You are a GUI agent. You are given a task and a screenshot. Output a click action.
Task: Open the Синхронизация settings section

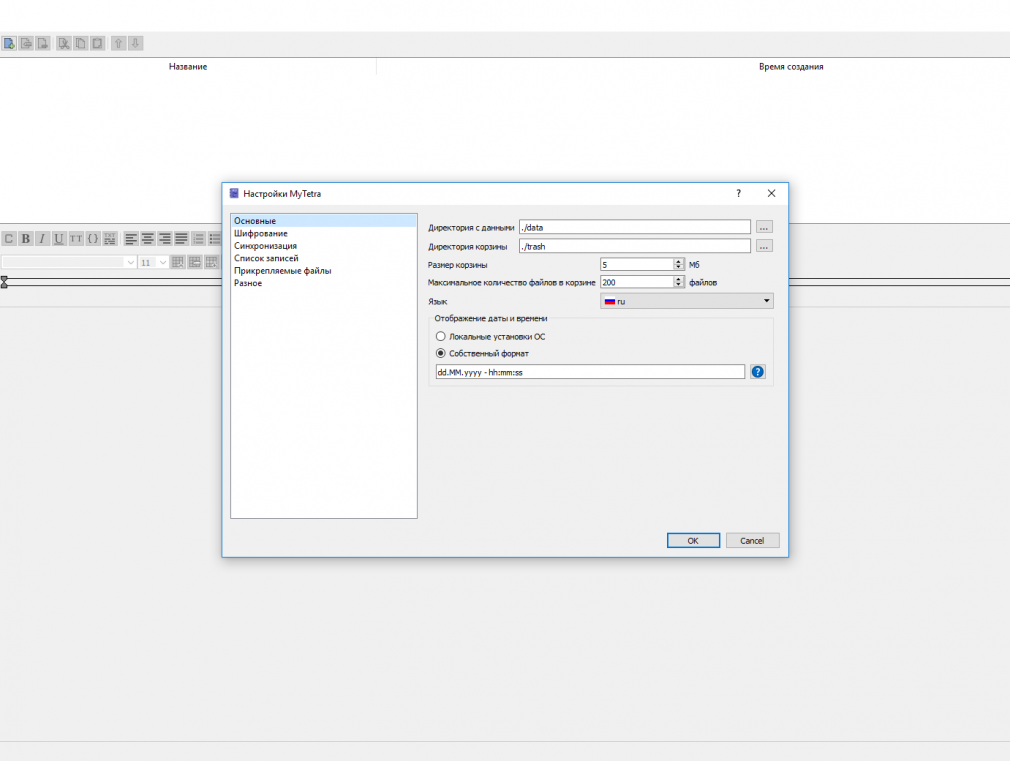(324, 246)
